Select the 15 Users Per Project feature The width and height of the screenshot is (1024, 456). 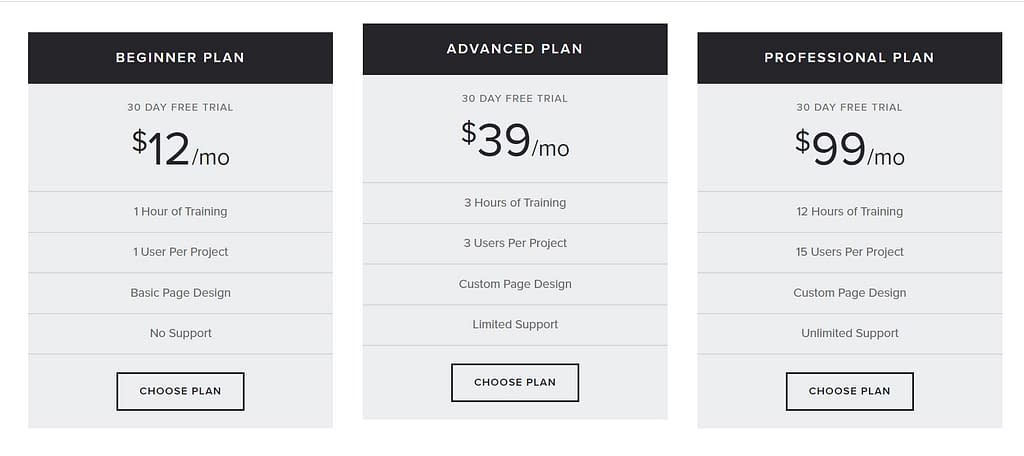(850, 252)
